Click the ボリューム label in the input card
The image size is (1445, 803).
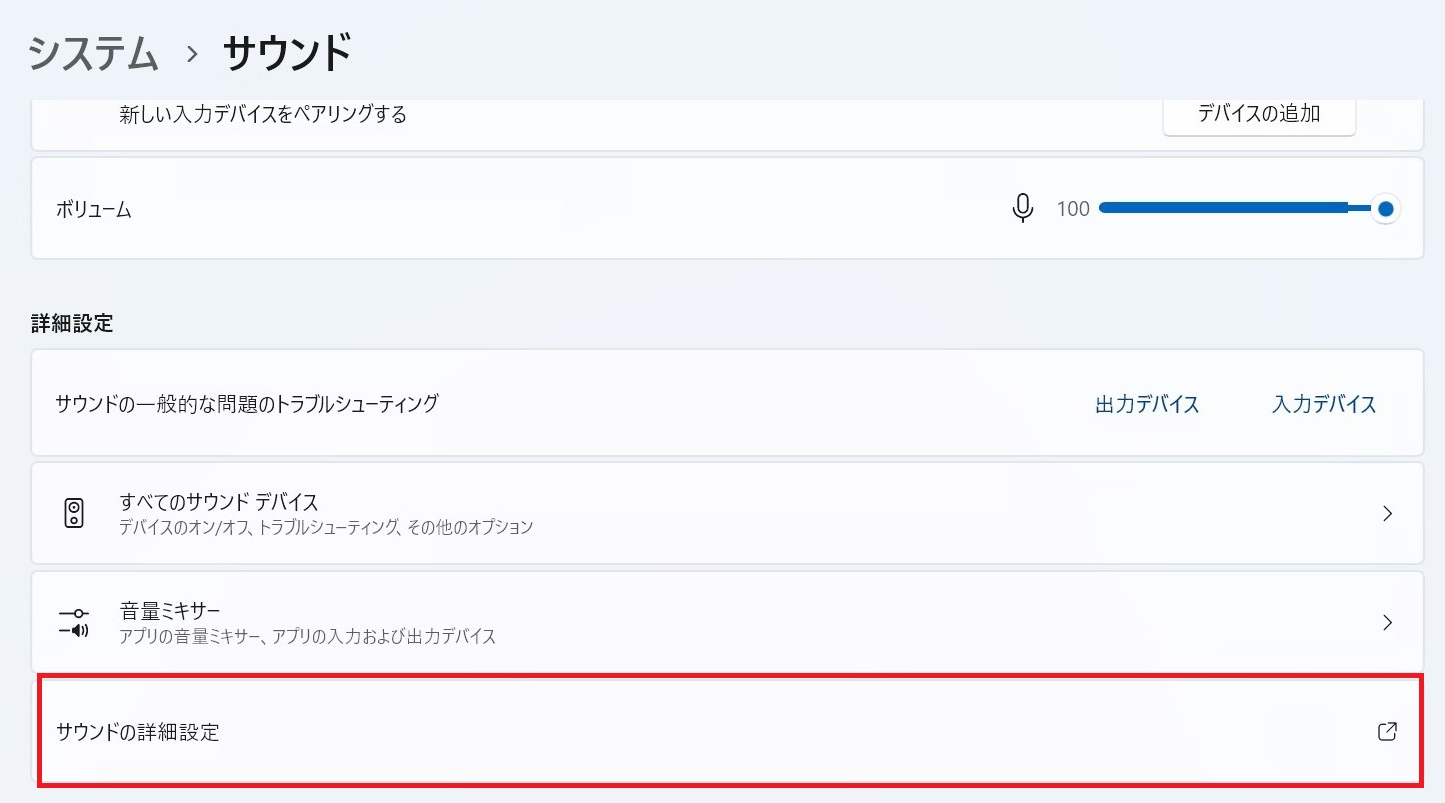point(94,210)
